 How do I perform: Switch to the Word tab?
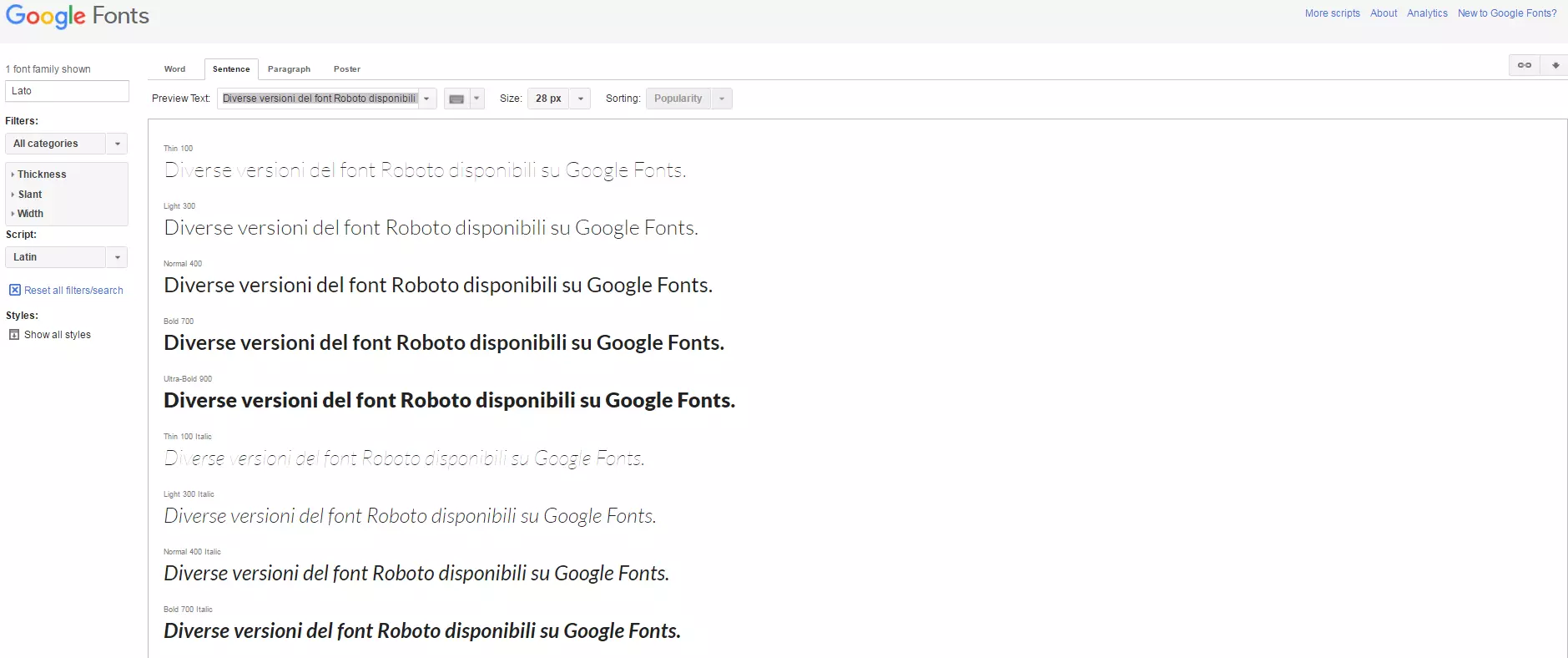(174, 69)
